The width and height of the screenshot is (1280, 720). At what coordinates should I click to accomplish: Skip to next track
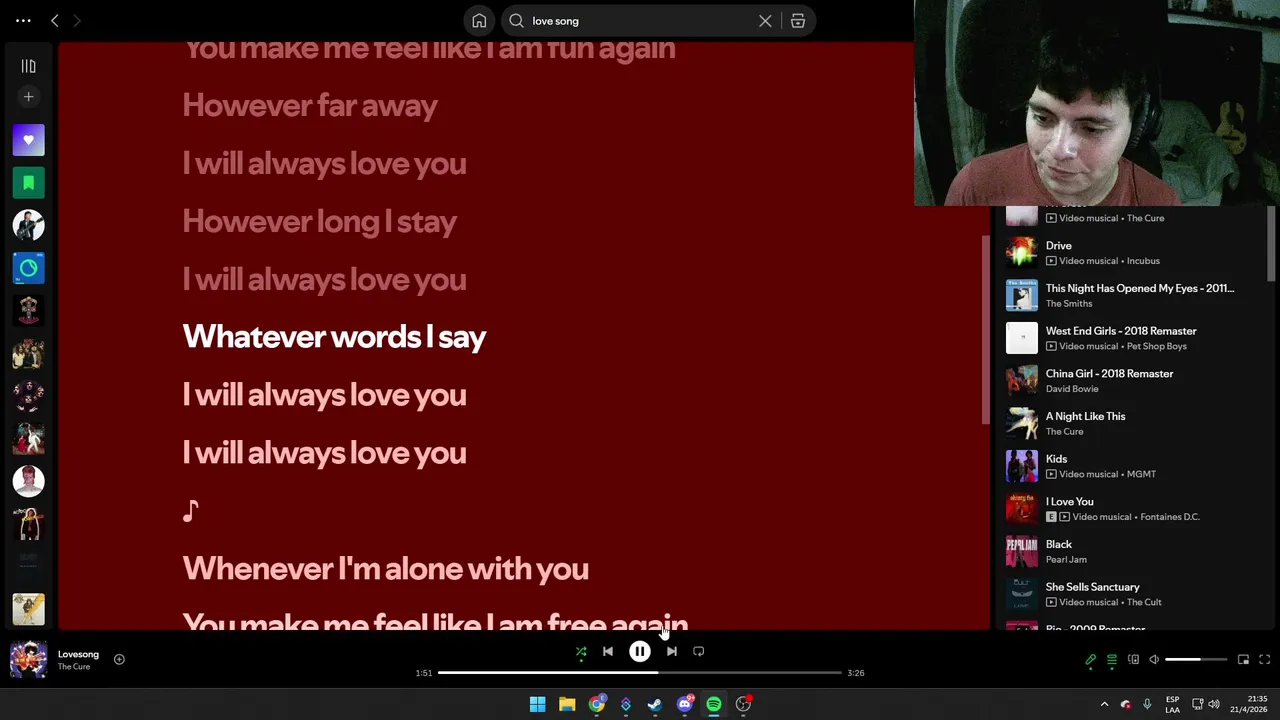point(672,652)
